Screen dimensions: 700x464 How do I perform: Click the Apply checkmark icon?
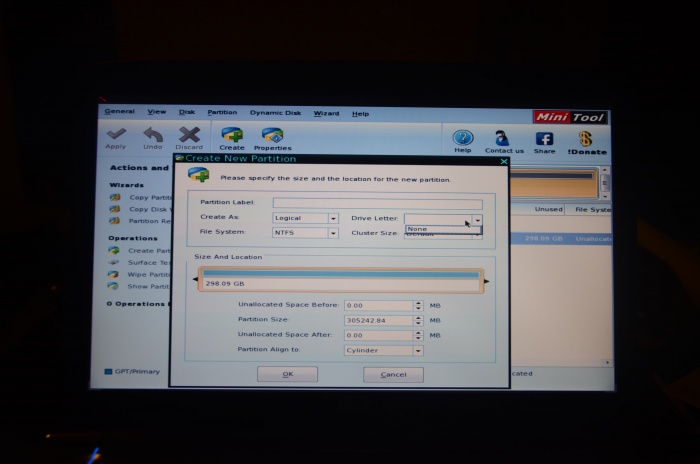[x=116, y=134]
